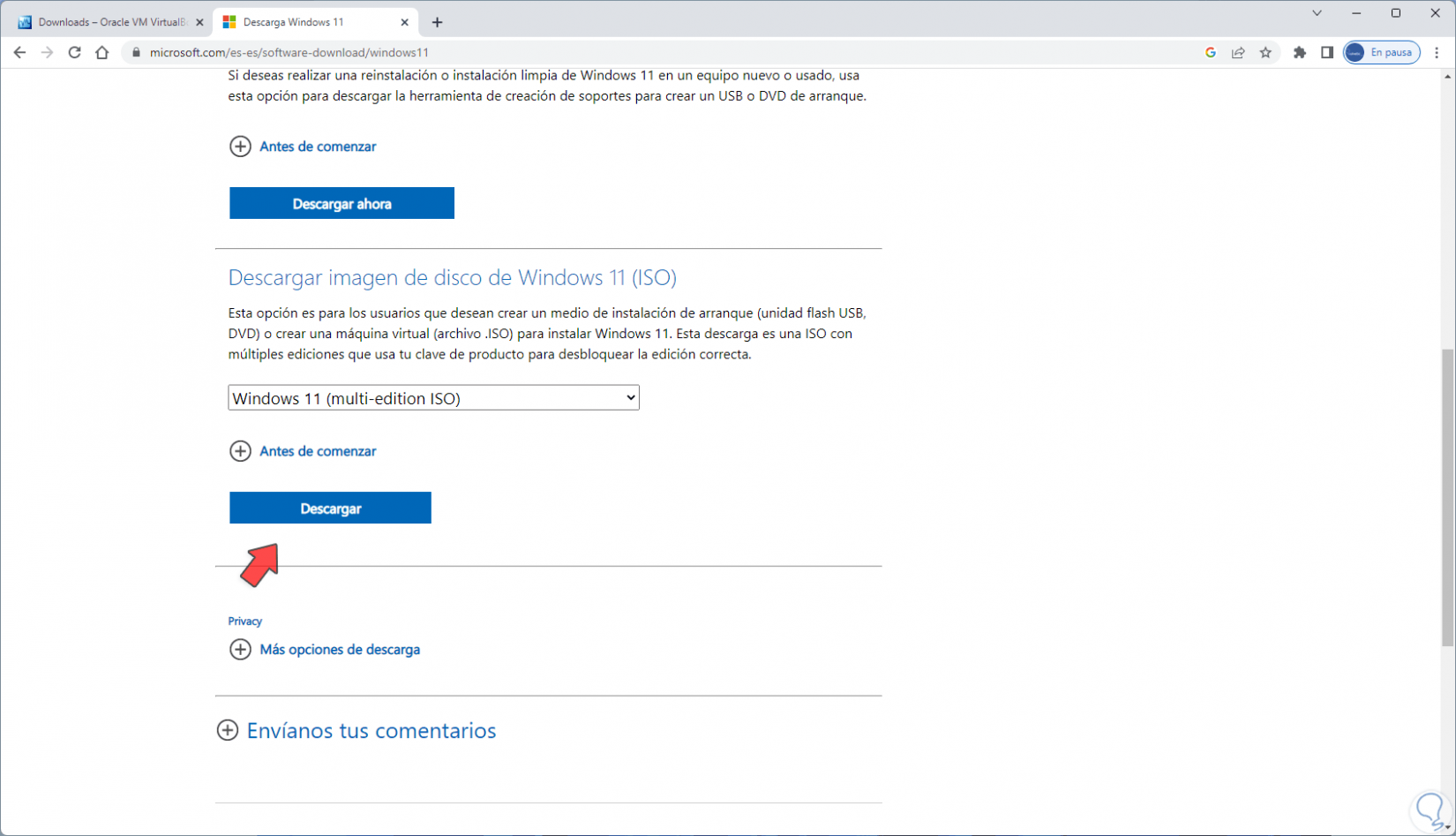Close the Chrome window

1436,13
